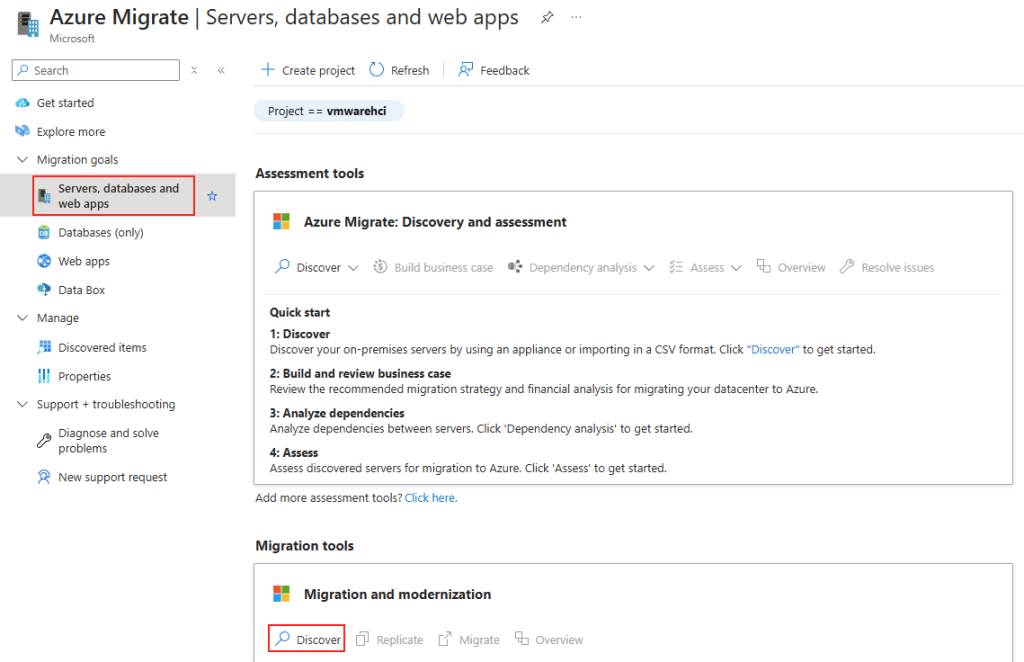Click the Project == vmwarehci filter pill
Screen dimensions: 1024x662
(328, 111)
